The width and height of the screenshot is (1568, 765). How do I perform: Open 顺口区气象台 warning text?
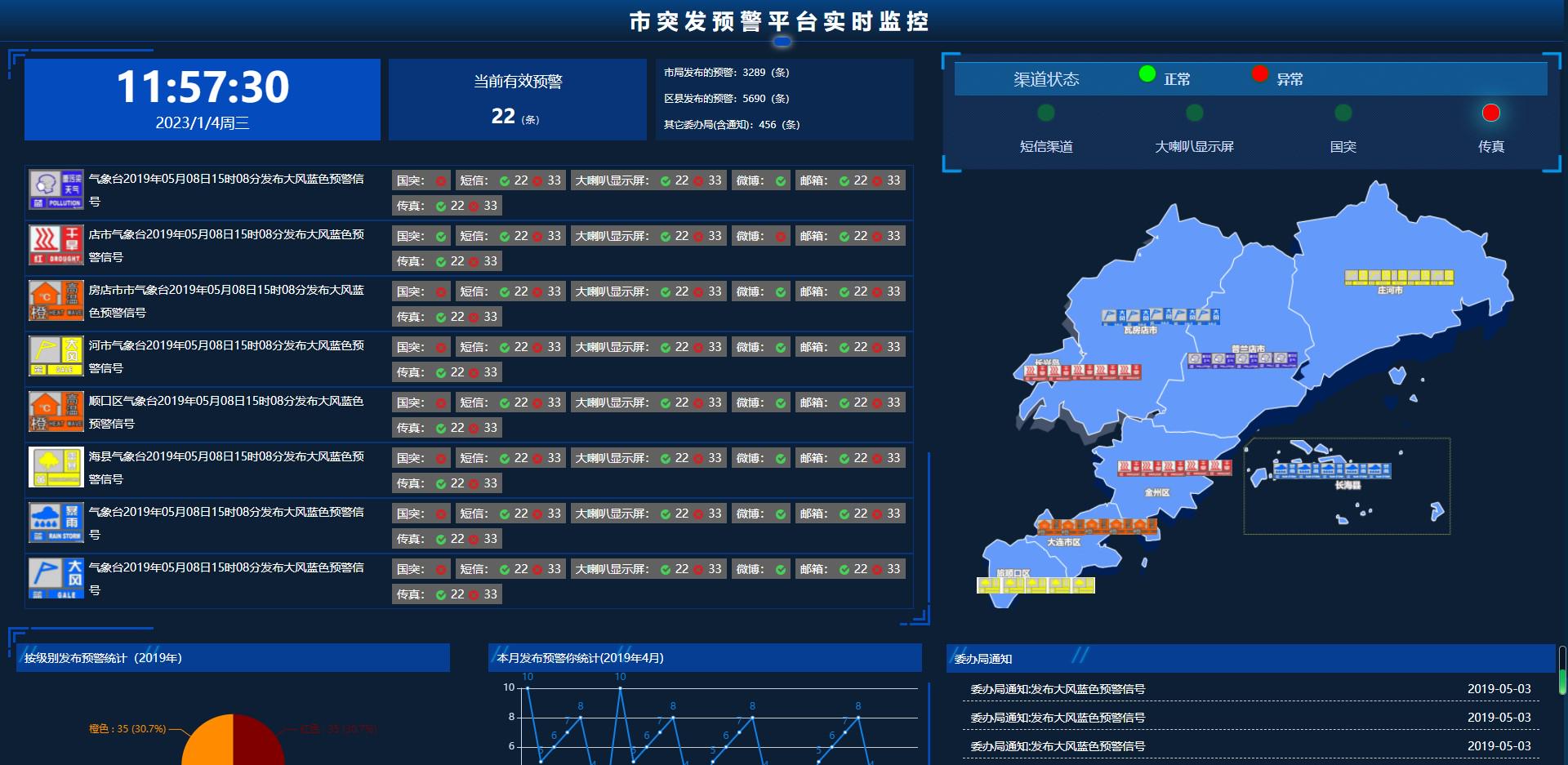pyautogui.click(x=226, y=412)
